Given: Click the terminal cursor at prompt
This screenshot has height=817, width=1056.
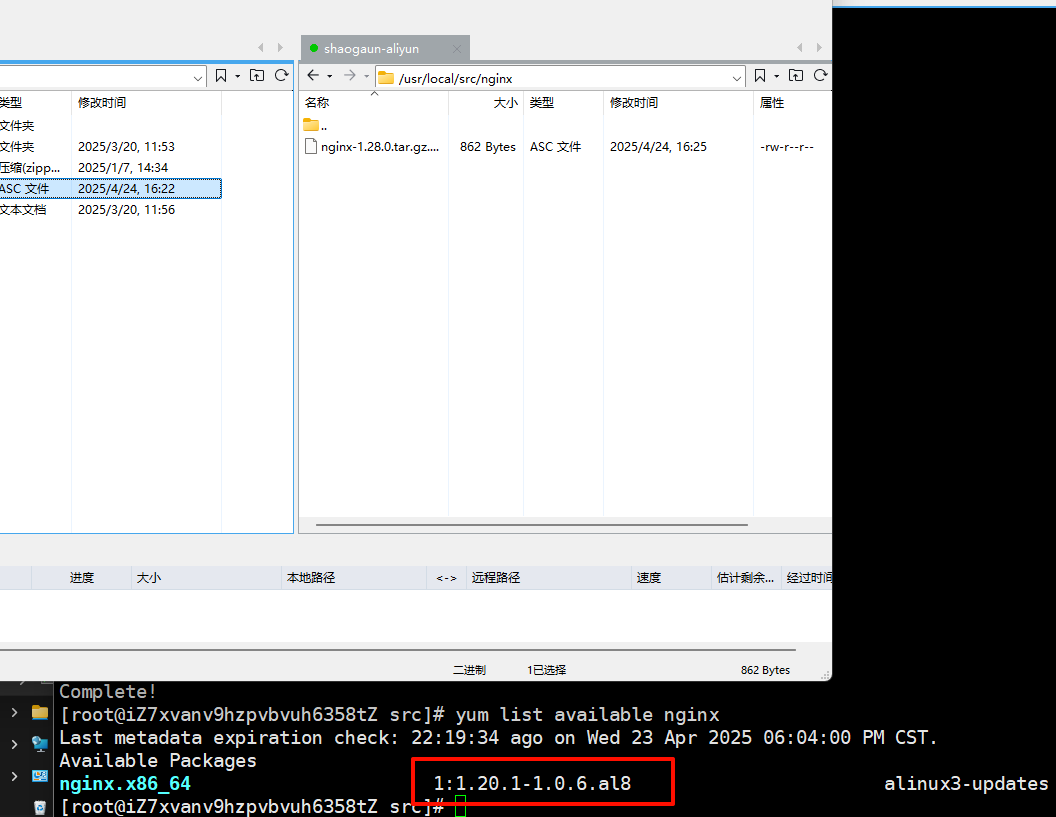Looking at the screenshot, I should [x=461, y=806].
